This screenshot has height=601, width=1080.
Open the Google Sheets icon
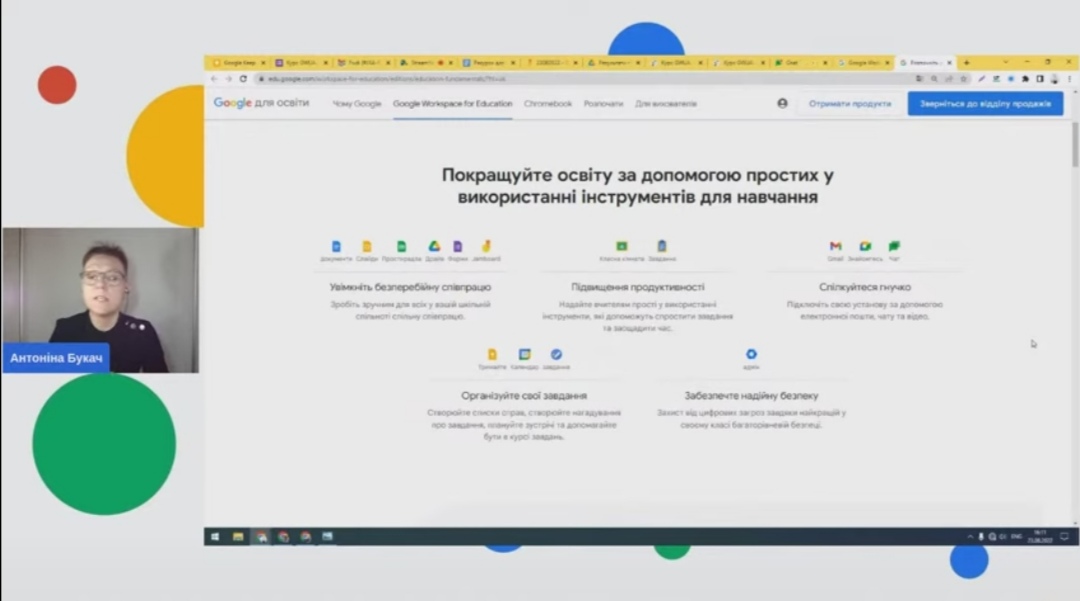(402, 246)
